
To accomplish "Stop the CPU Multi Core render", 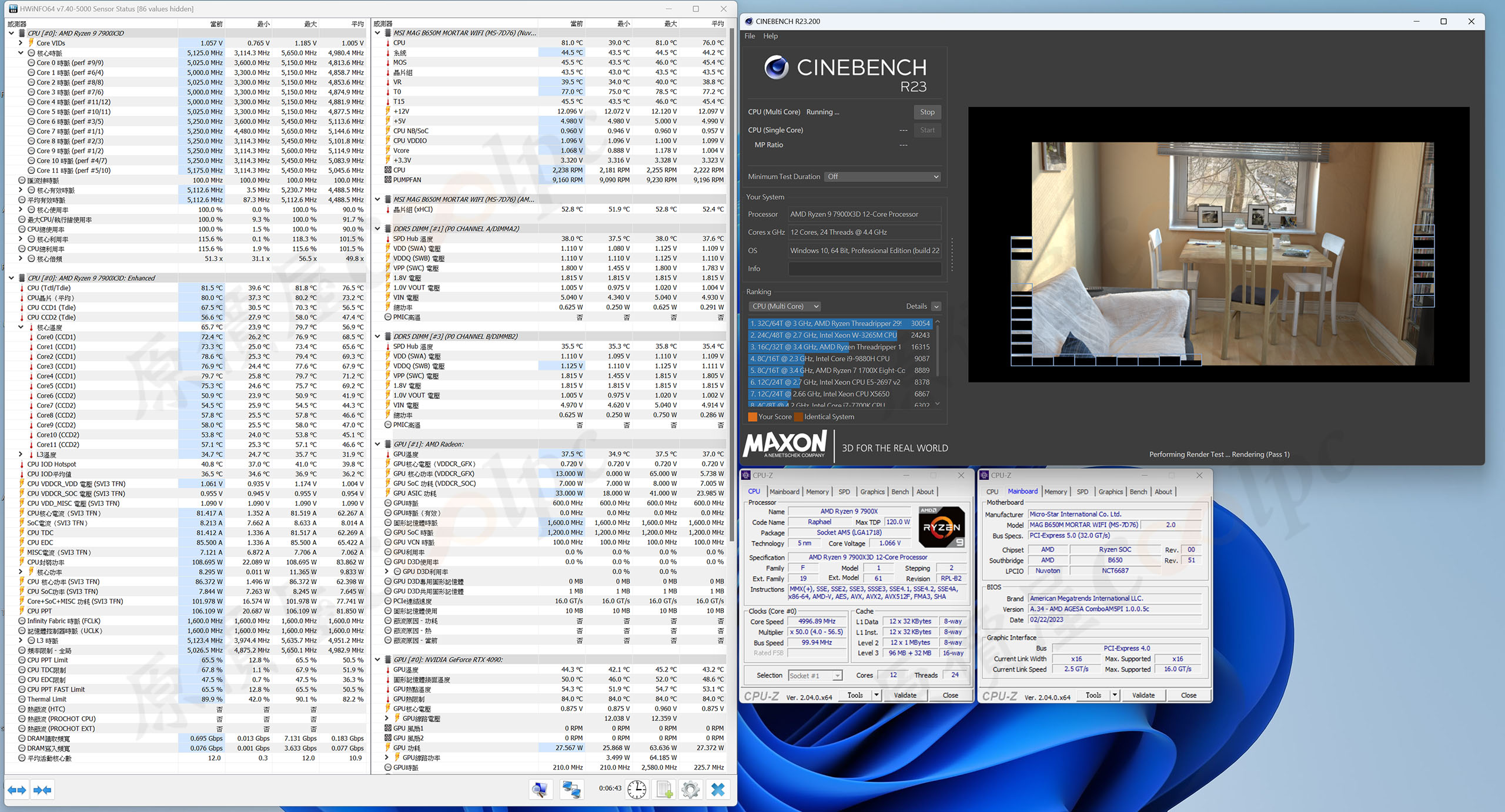I will click(x=927, y=112).
